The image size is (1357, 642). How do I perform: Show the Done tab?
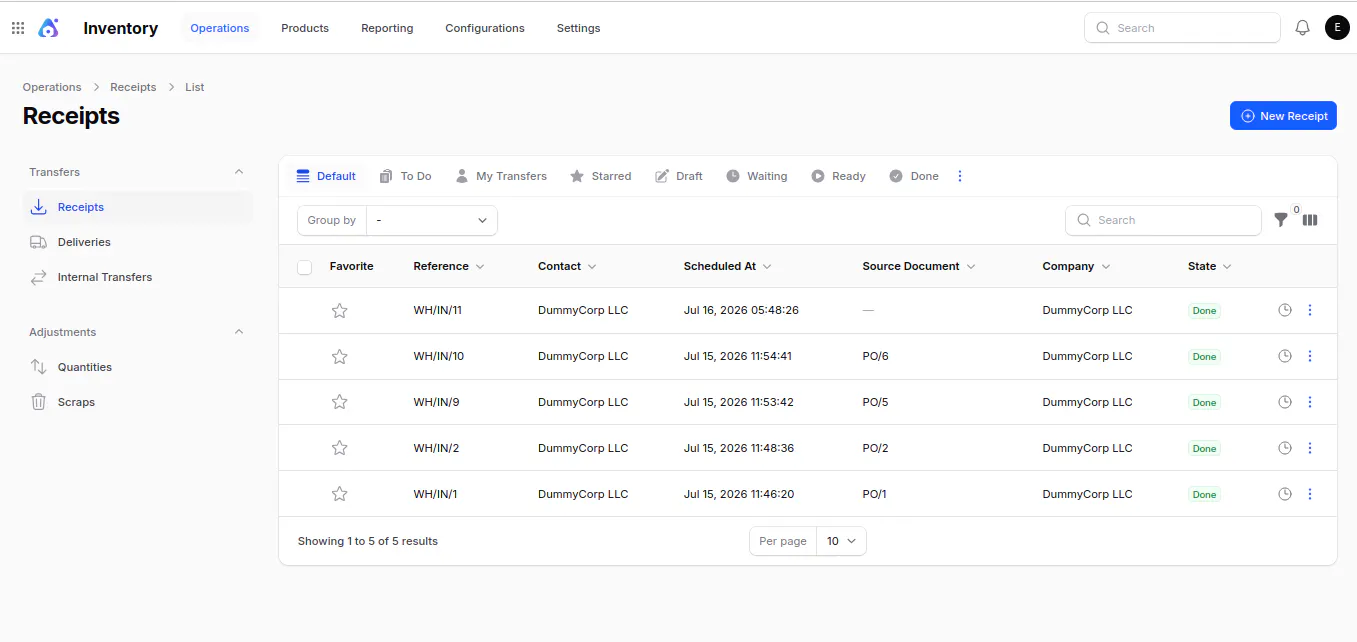[914, 176]
